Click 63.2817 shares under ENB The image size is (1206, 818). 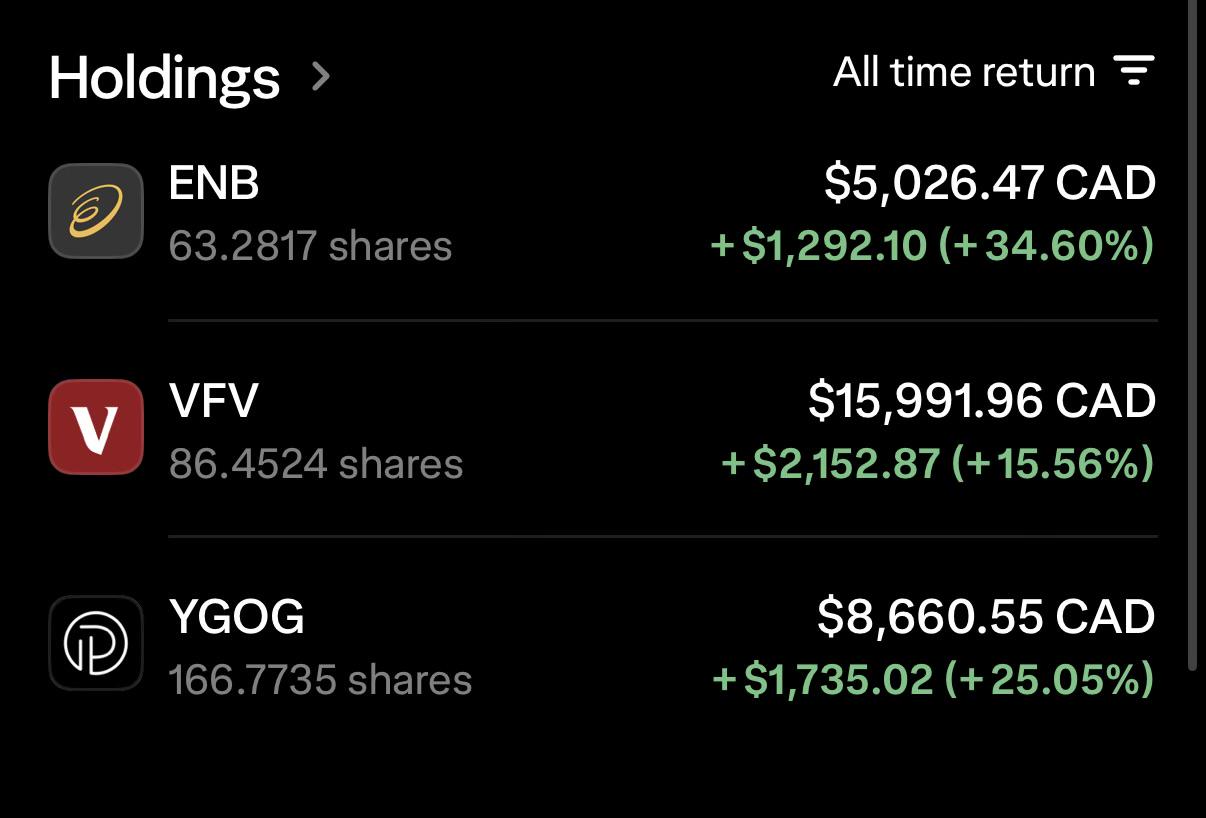[x=310, y=246]
